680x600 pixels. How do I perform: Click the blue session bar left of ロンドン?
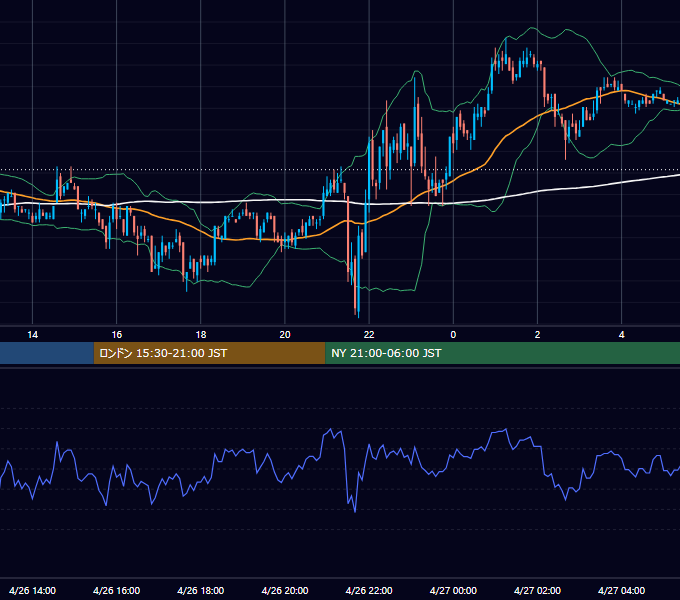click(x=47, y=353)
